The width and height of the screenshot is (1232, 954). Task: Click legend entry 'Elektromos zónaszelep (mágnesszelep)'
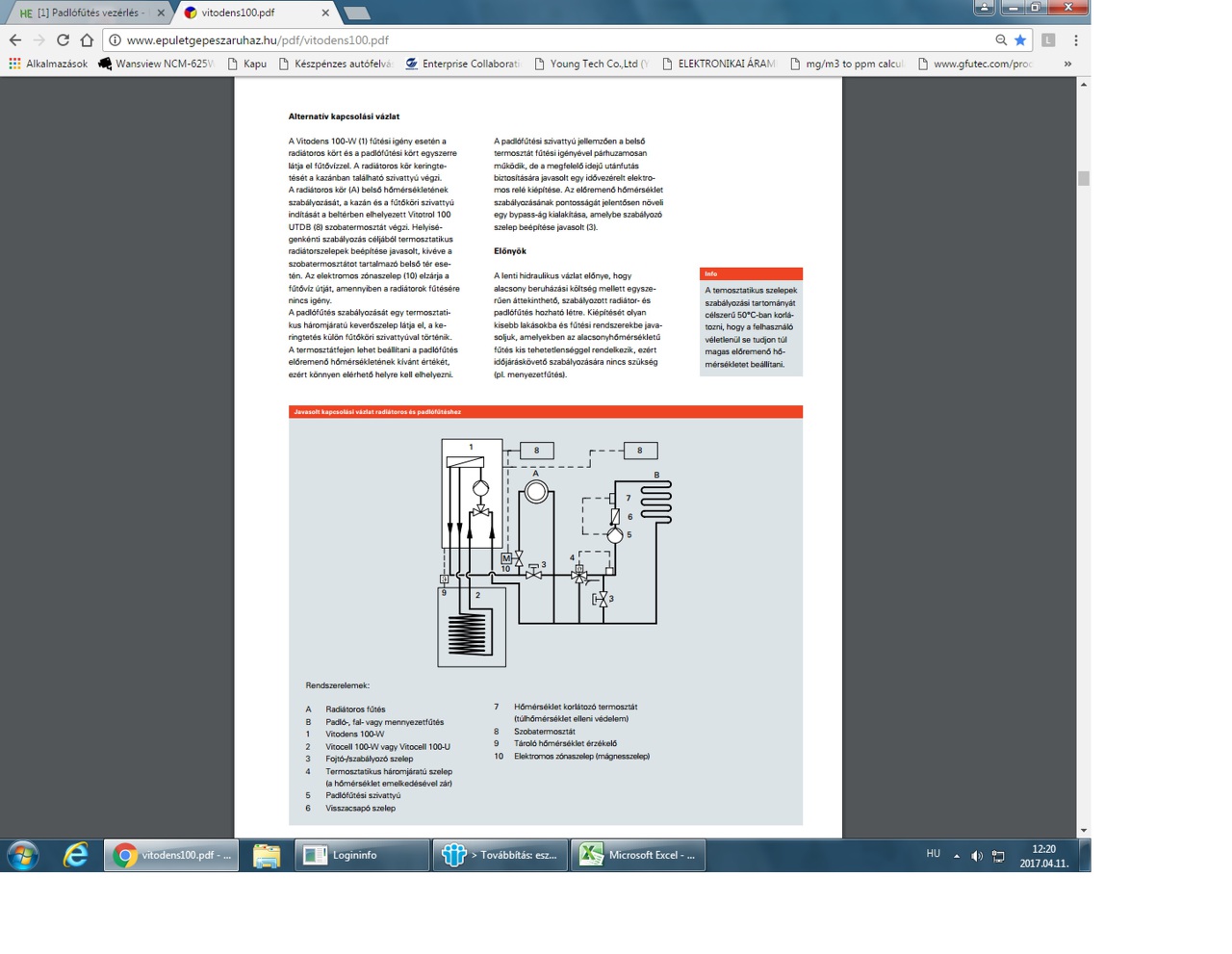[582, 757]
